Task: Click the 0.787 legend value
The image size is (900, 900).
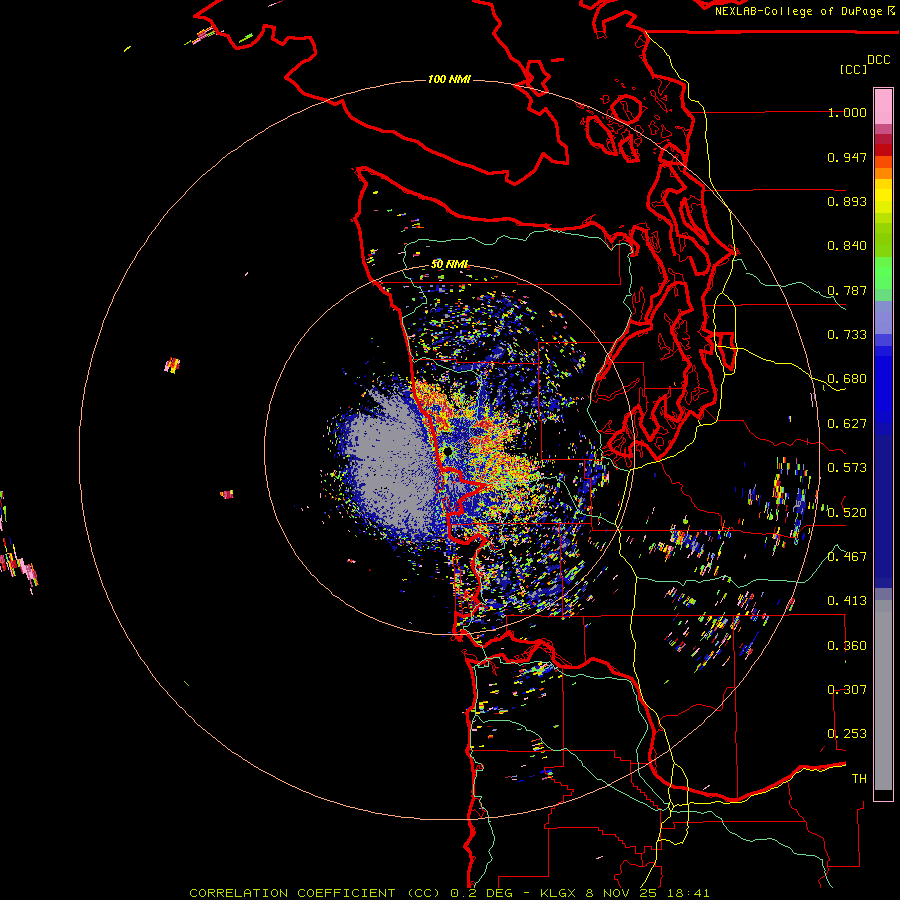Action: (847, 290)
